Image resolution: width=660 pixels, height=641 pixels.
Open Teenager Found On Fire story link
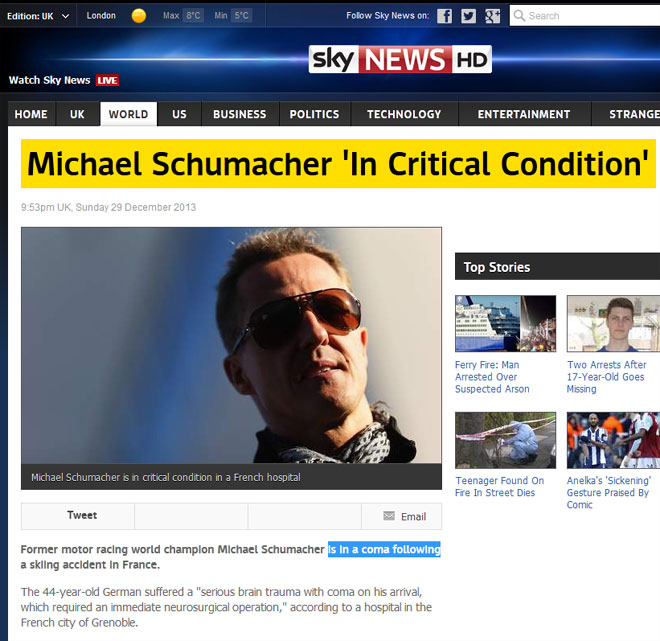500,487
